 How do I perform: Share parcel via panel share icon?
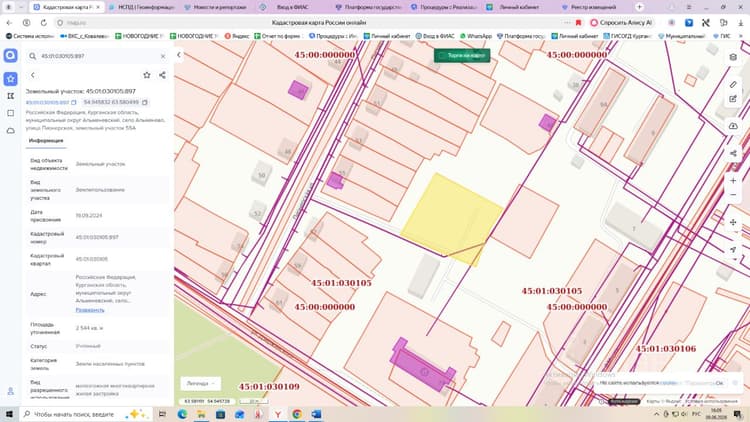click(162, 75)
